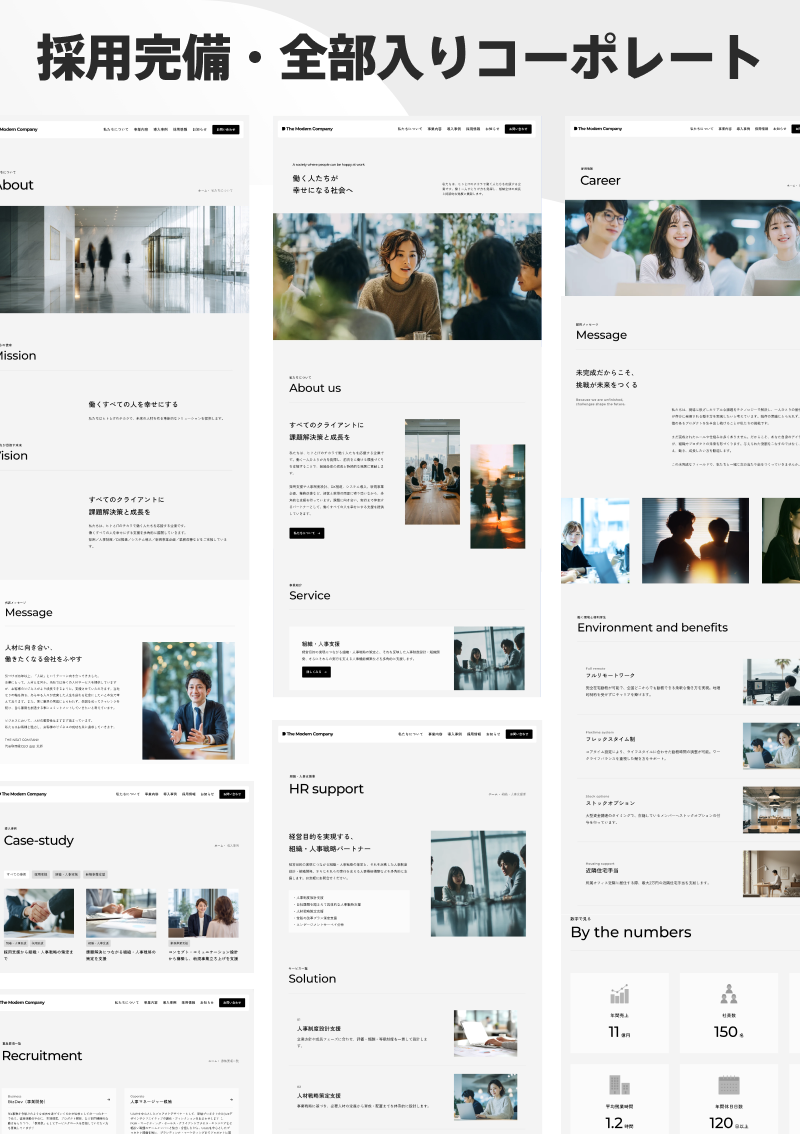Open the handshake photo in Case-study cards
Viewport: 800px width, 1134px height.
39,911
